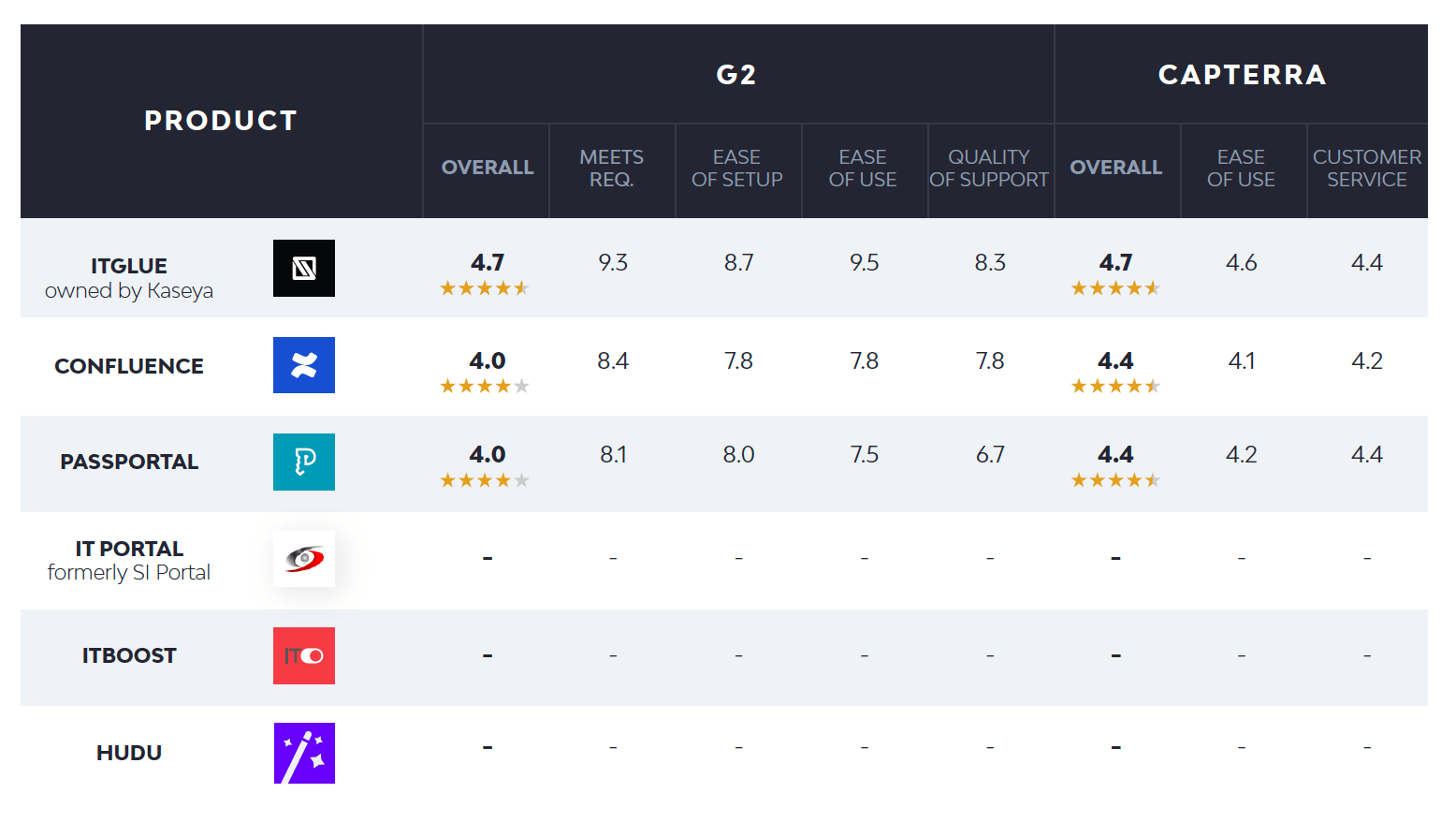
Task: Click the G2 column group header
Action: click(x=736, y=75)
